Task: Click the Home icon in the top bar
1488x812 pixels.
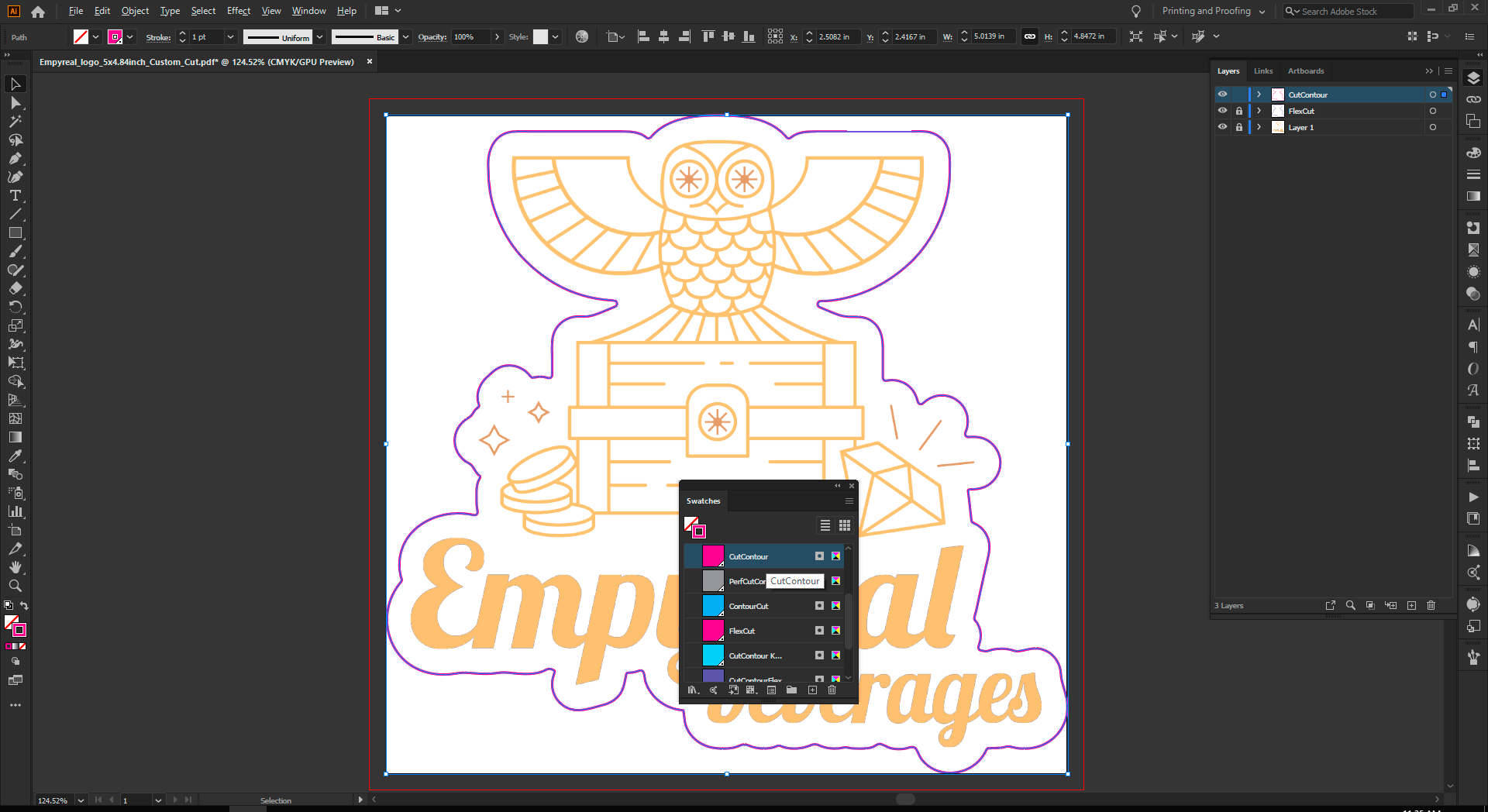Action: click(x=38, y=11)
